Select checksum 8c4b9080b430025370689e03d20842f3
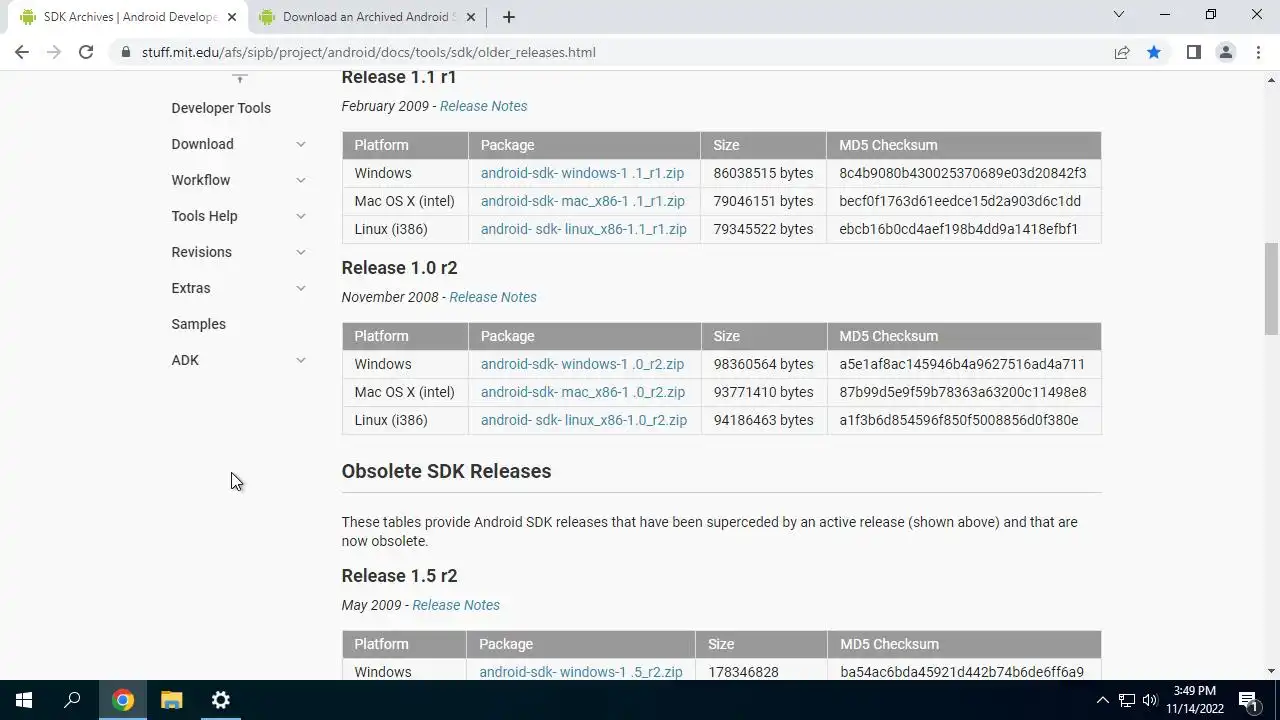 (963, 173)
